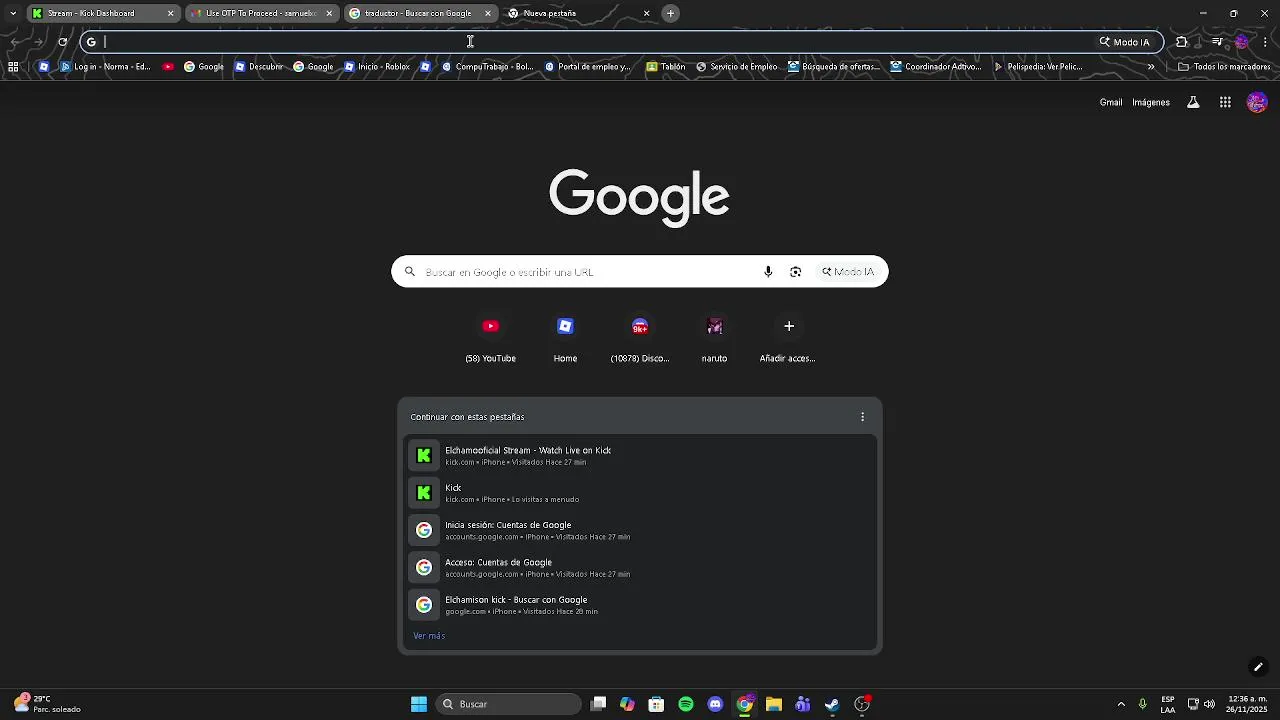Open the CompuTrabajo - Bol... bookmark
Image resolution: width=1280 pixels, height=720 pixels.
486,67
